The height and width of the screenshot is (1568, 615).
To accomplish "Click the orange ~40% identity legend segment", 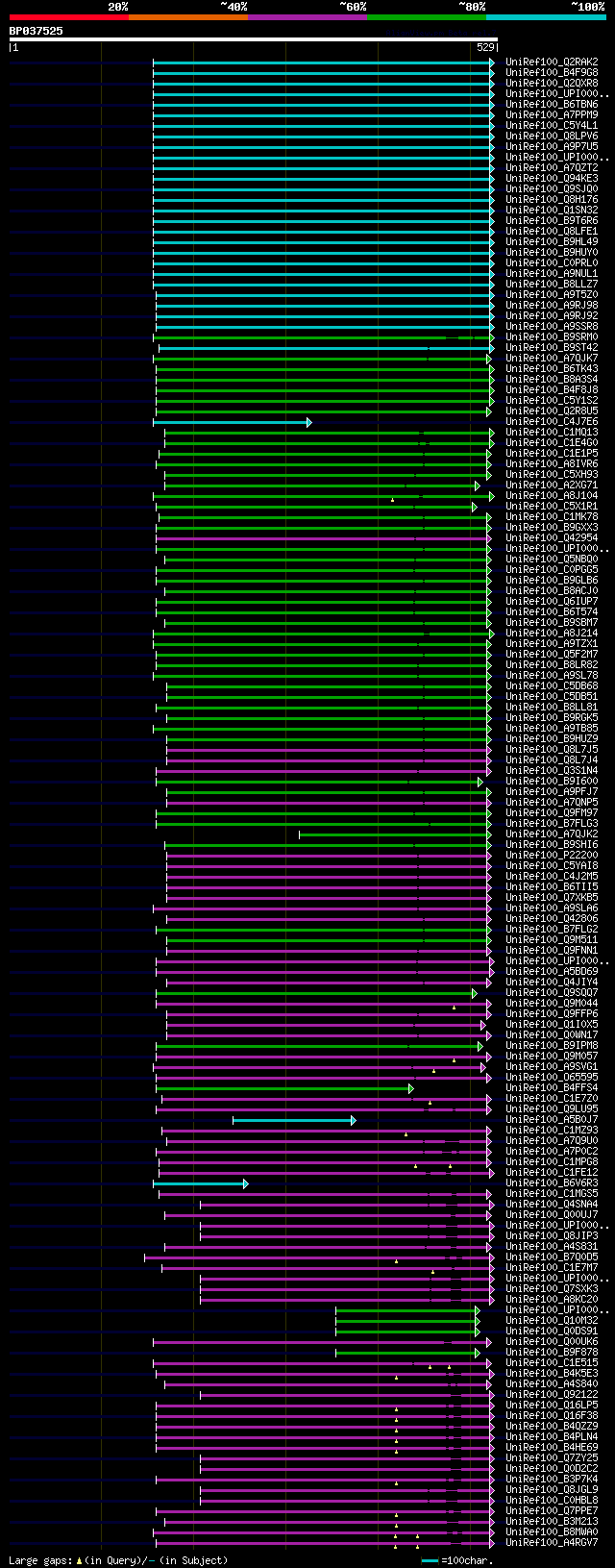I will 187,17.
